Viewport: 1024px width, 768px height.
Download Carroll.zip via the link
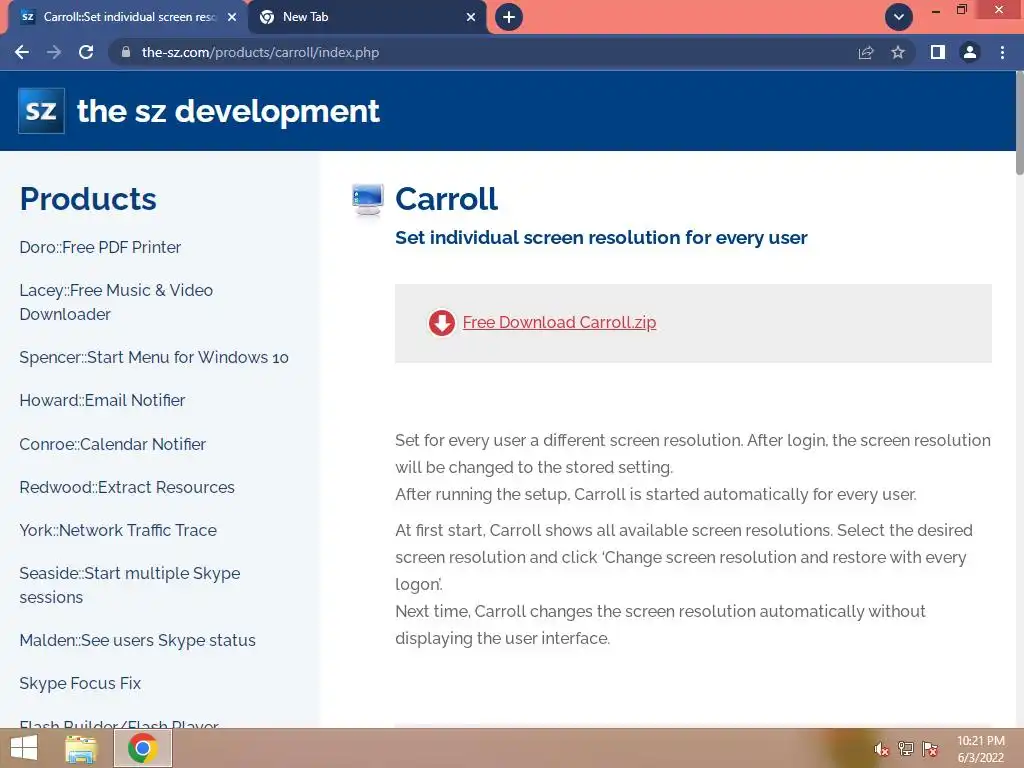559,323
